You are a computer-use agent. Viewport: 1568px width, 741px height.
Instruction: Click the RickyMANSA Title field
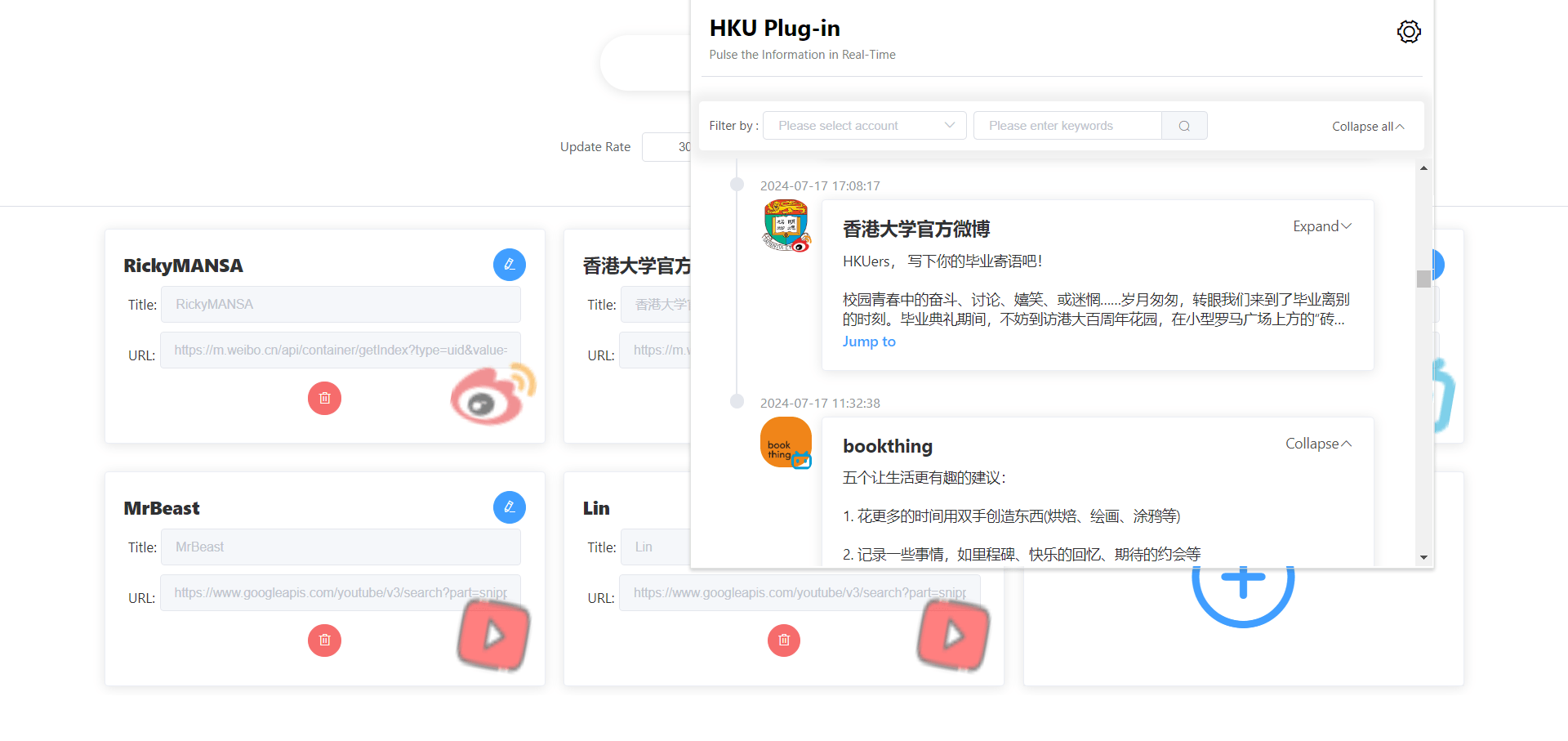[x=341, y=304]
